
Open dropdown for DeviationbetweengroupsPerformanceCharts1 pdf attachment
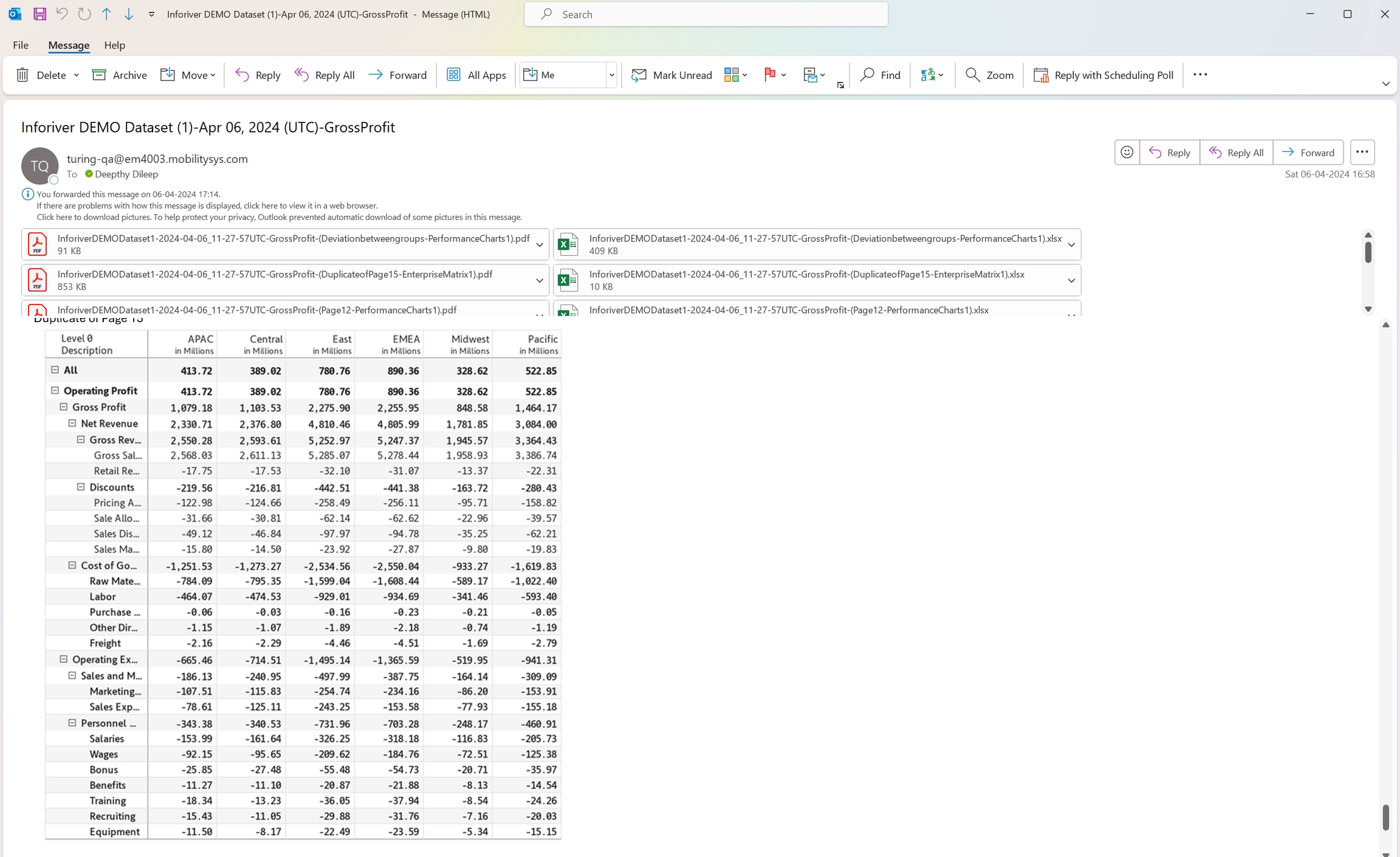pyautogui.click(x=539, y=245)
